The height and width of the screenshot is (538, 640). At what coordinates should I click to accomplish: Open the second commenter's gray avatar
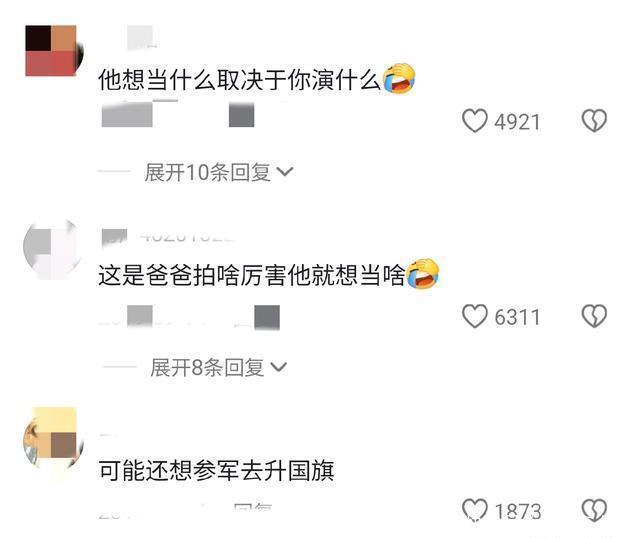(52, 249)
